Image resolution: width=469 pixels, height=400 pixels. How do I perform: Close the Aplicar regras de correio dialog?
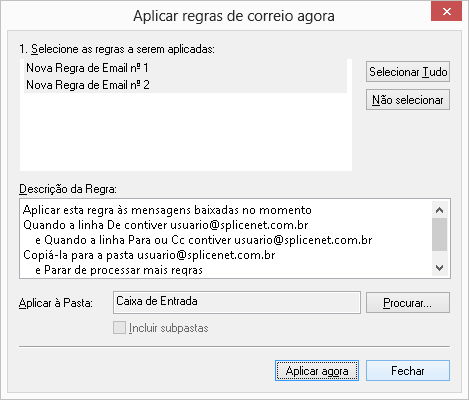point(446,11)
